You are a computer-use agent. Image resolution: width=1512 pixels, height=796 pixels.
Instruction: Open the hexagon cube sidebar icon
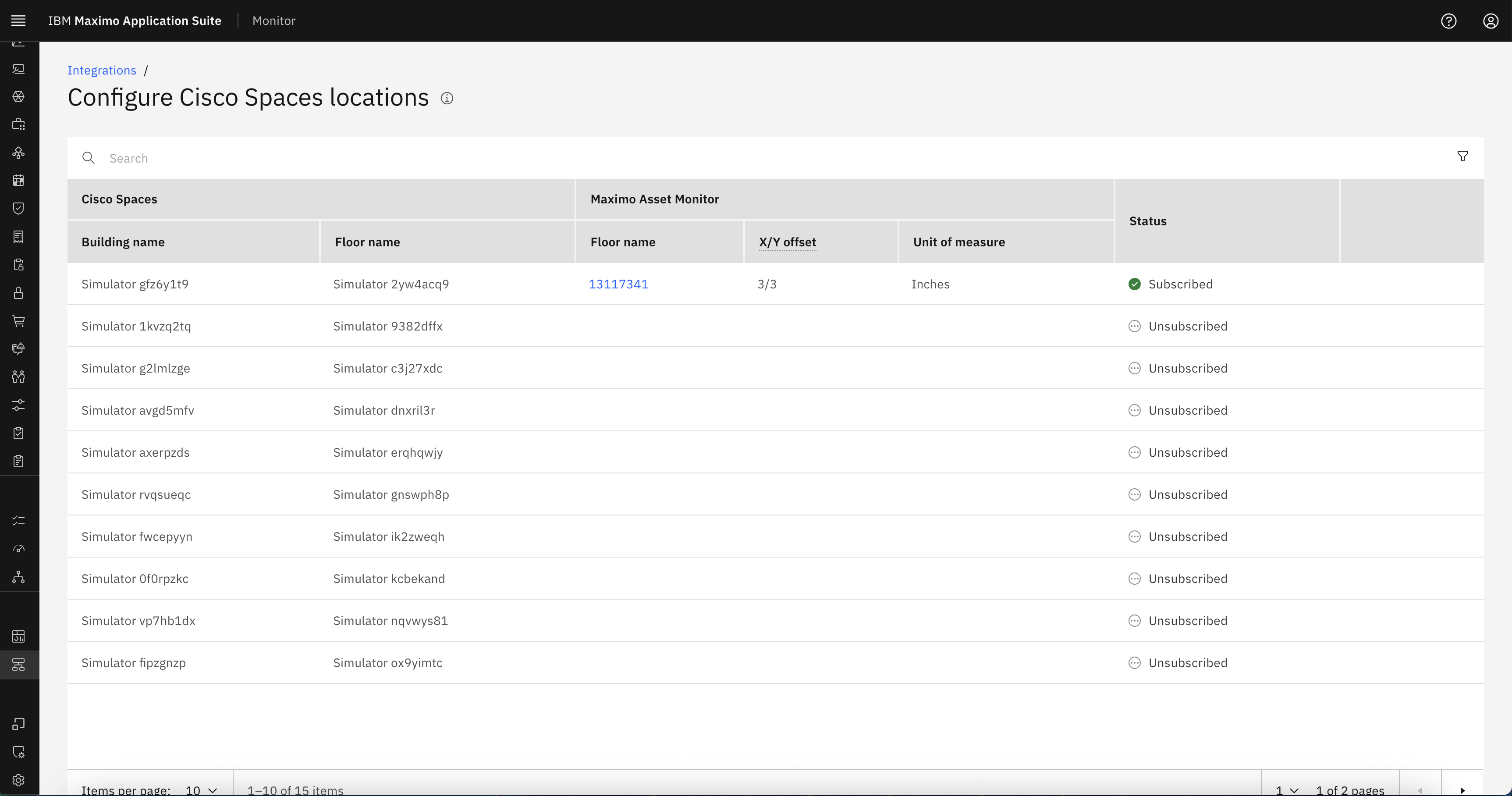click(19, 96)
